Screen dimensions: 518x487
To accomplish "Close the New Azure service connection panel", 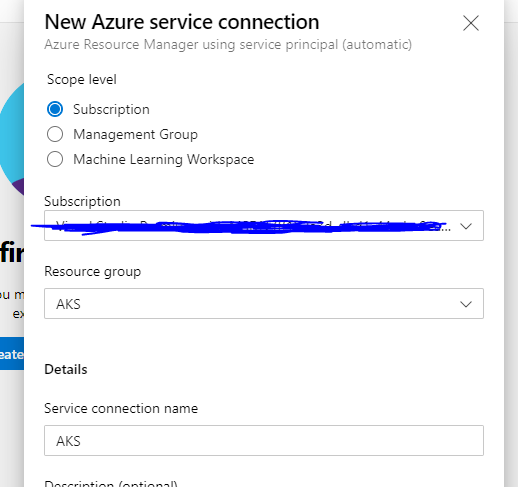I will 471,23.
